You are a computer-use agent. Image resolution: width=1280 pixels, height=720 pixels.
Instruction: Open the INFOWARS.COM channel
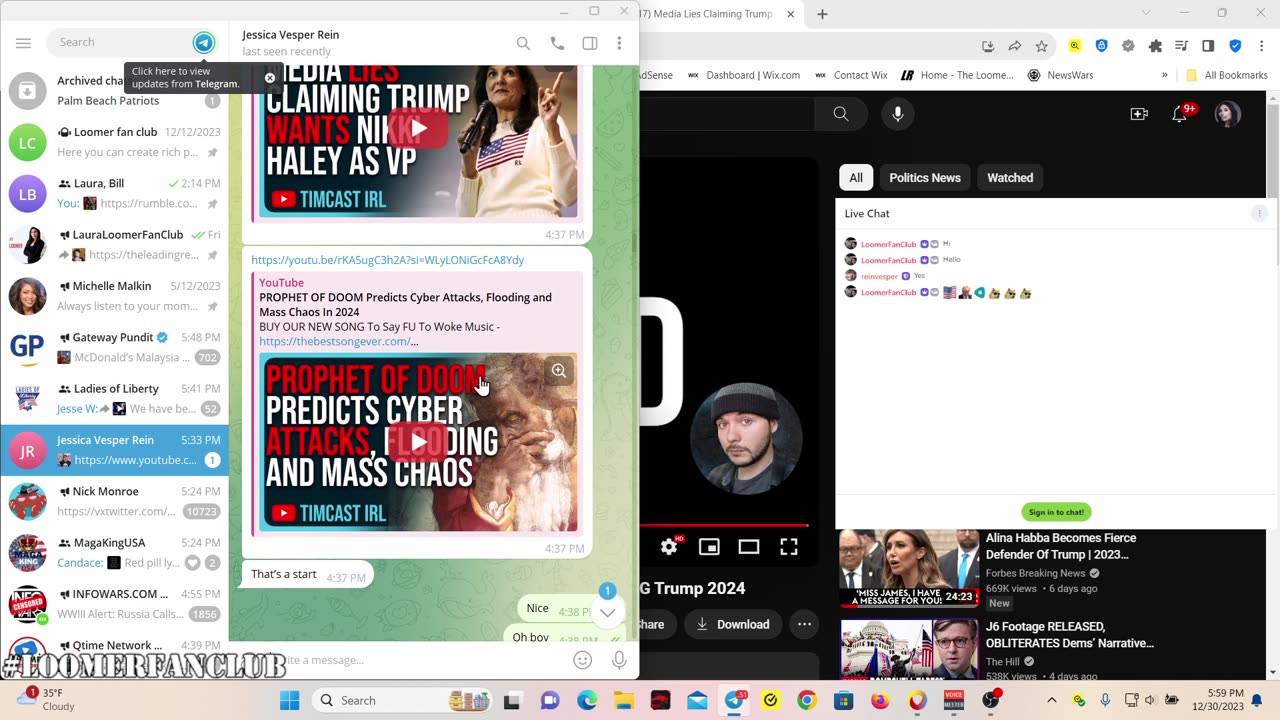114,604
